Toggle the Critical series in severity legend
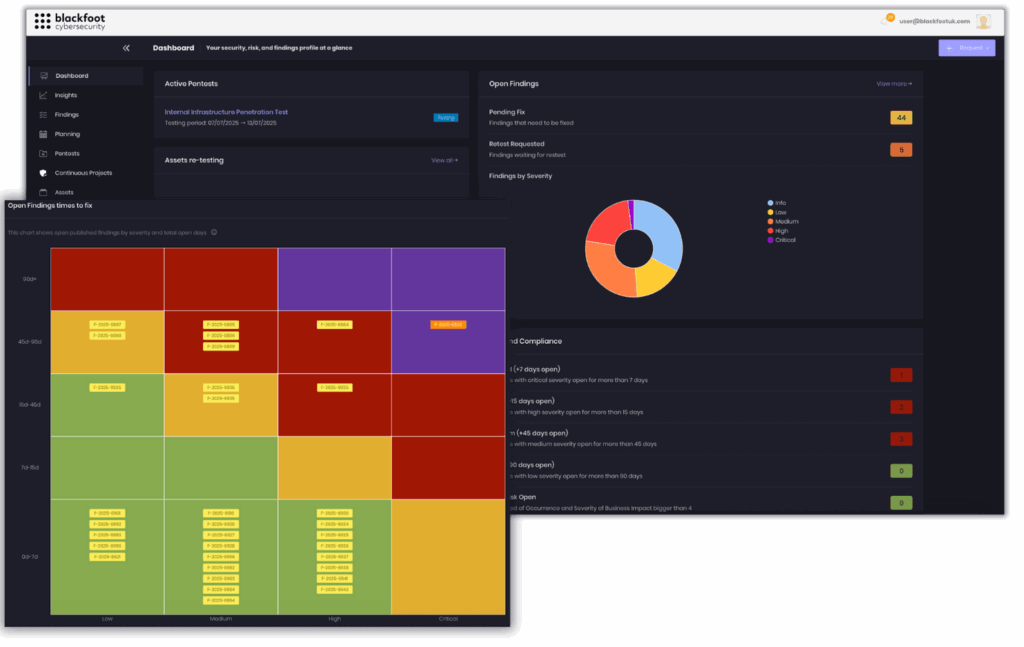Viewport: 1024px width, 647px height. [x=781, y=240]
